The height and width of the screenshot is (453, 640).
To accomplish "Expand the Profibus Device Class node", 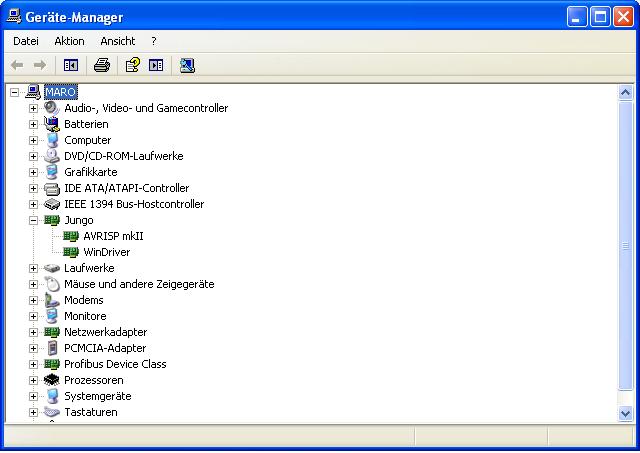I will point(33,364).
